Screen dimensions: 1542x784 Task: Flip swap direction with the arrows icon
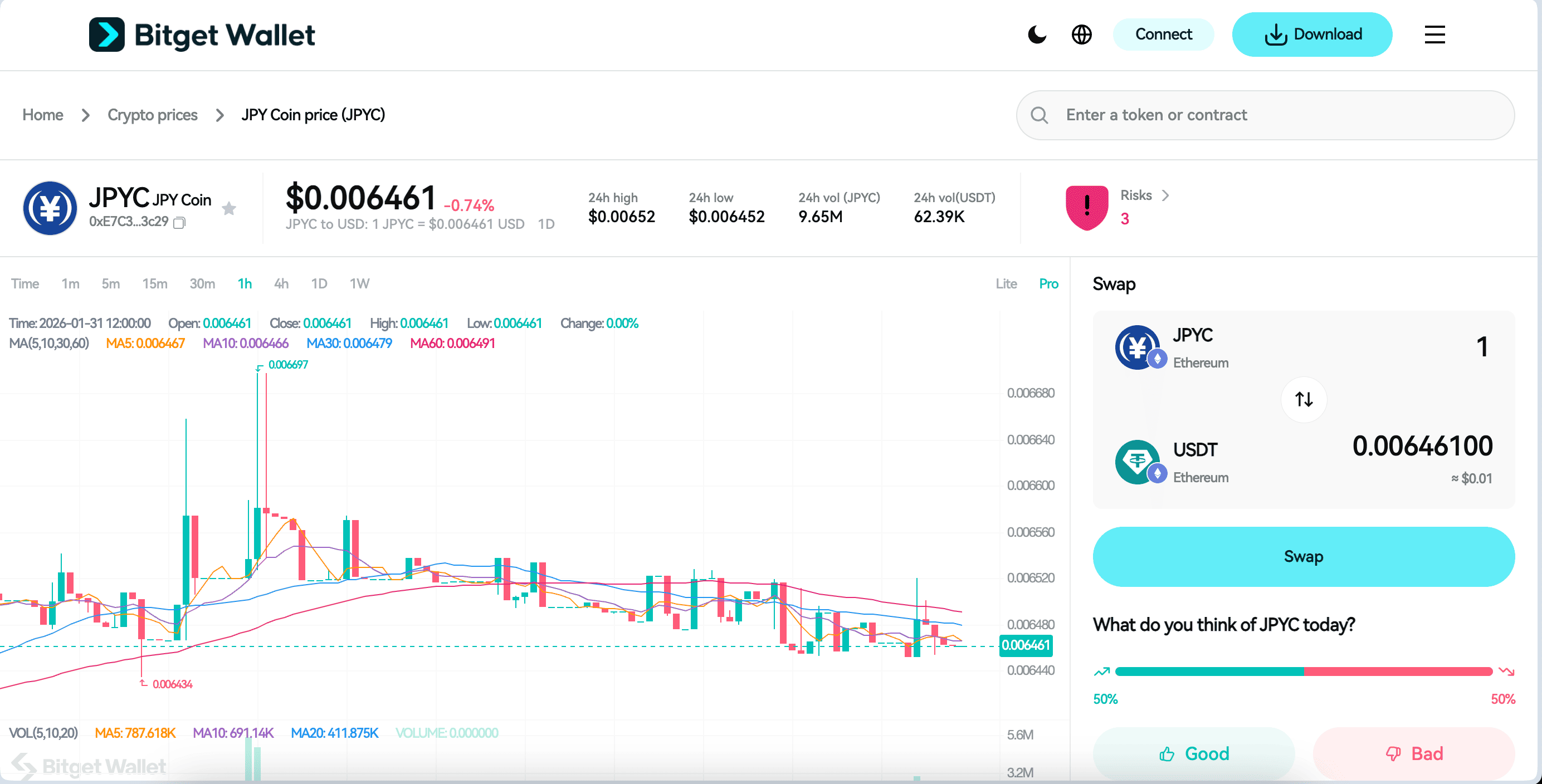(1304, 399)
